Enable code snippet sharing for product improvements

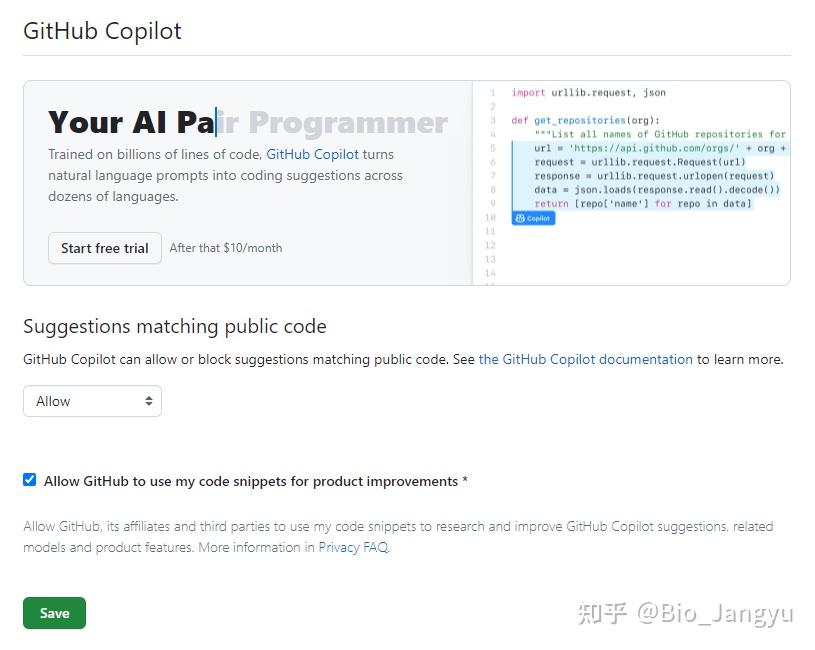click(x=30, y=480)
